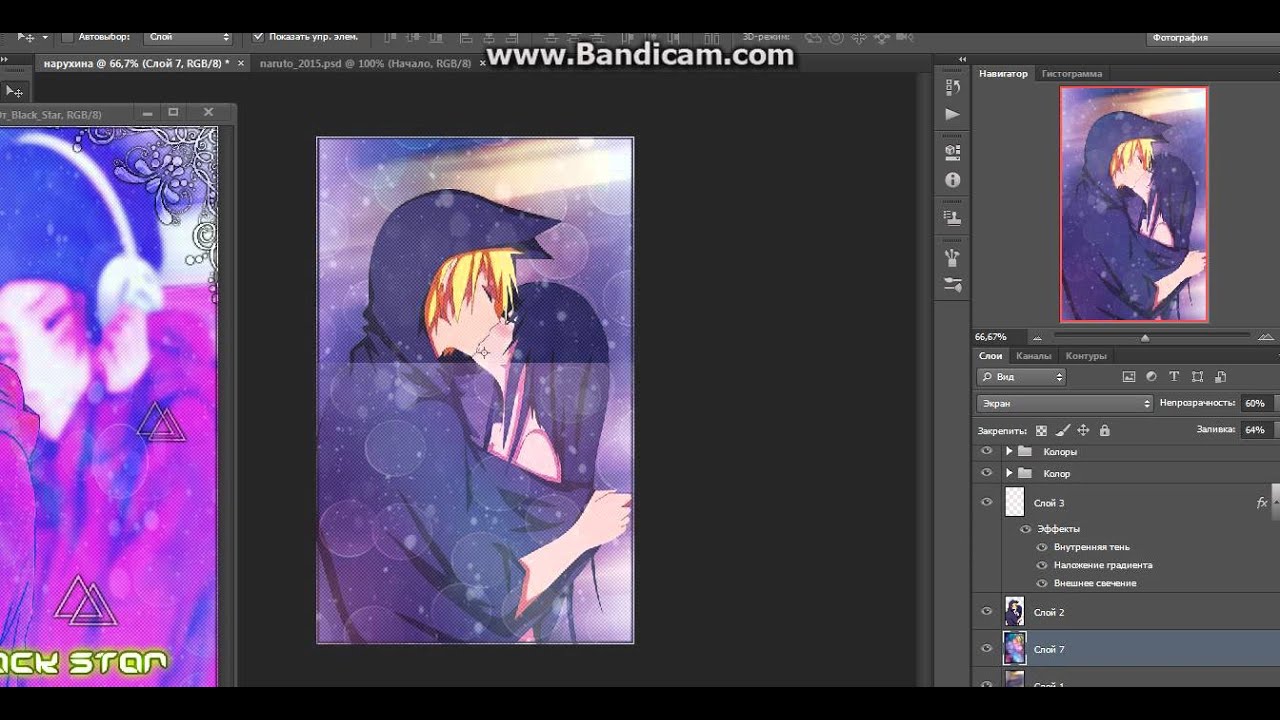Select Слой 3 layer thumbnail

coord(1015,502)
